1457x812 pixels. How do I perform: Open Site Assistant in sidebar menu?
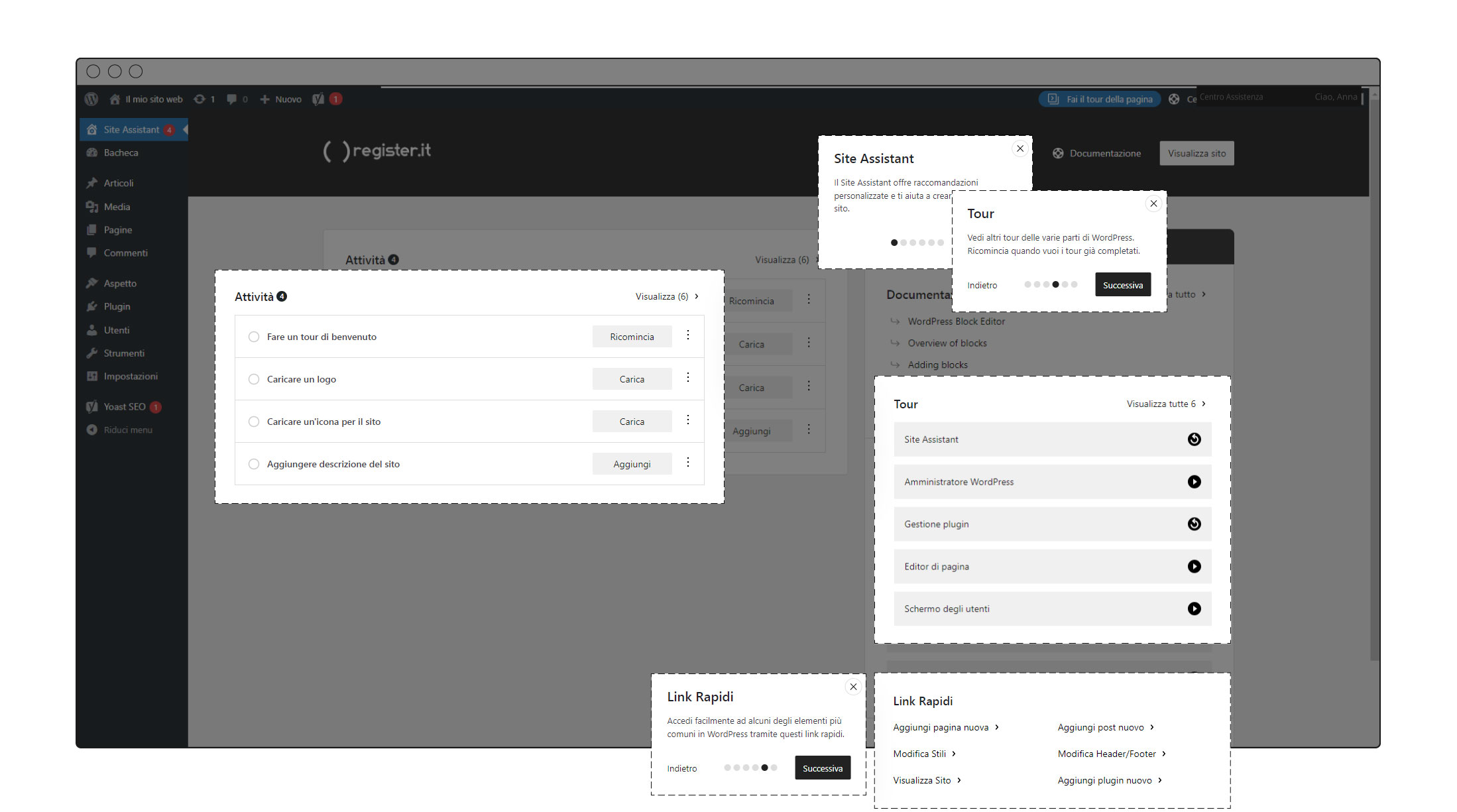click(x=134, y=130)
